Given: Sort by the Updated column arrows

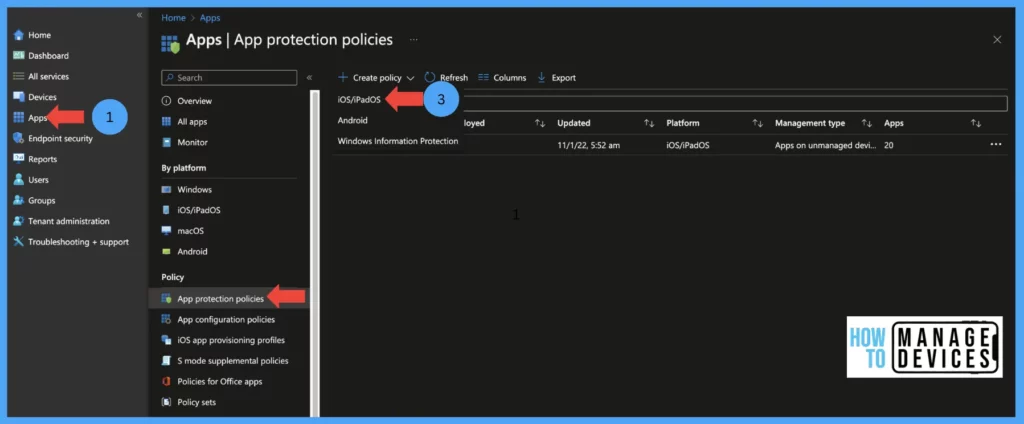Looking at the screenshot, I should [x=648, y=123].
